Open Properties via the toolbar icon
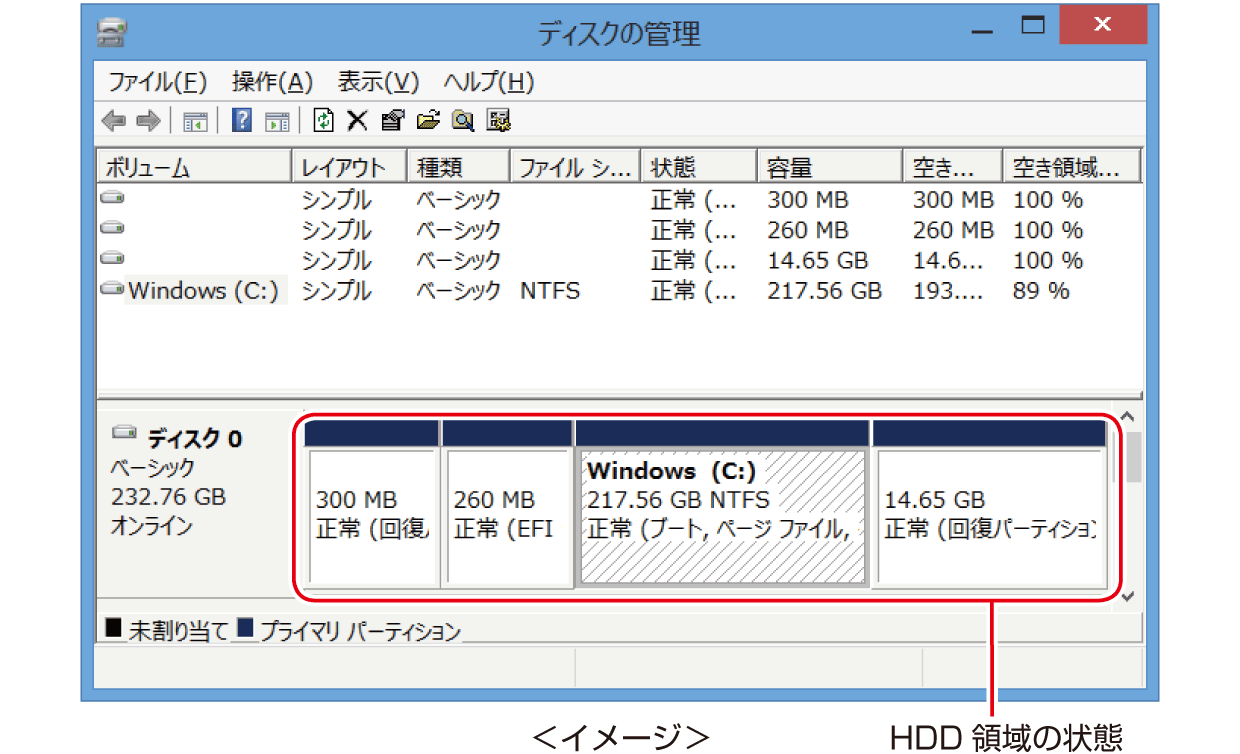Screen dimensions: 1240x754 point(393,121)
